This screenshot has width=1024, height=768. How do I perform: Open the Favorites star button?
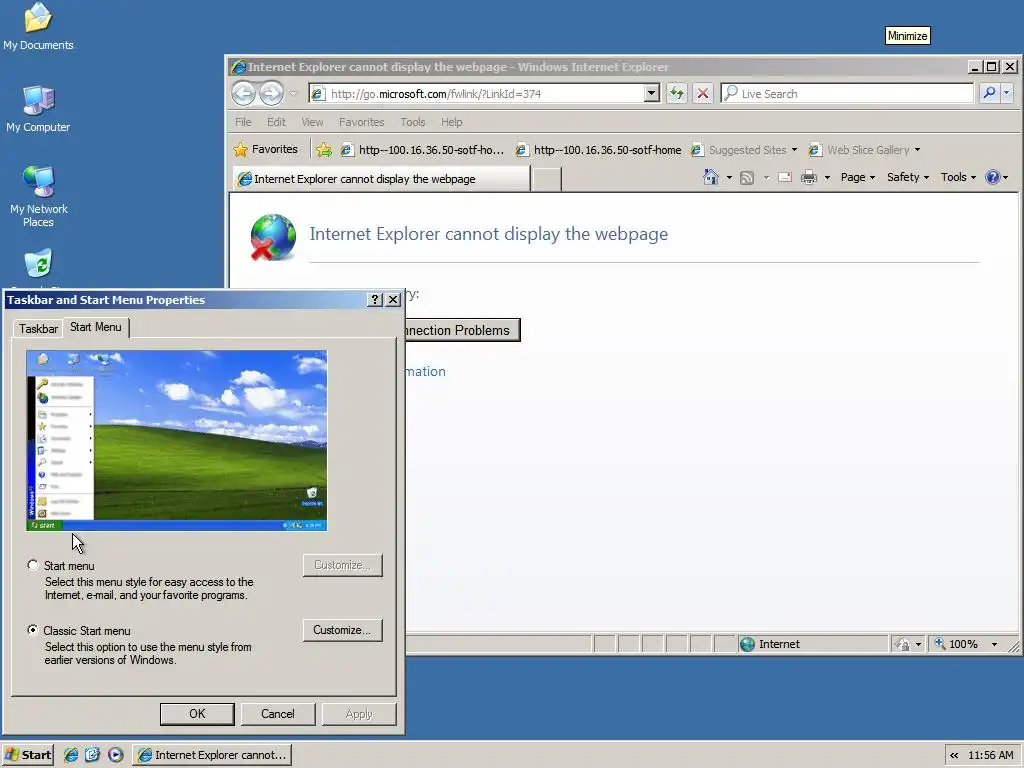pyautogui.click(x=266, y=150)
